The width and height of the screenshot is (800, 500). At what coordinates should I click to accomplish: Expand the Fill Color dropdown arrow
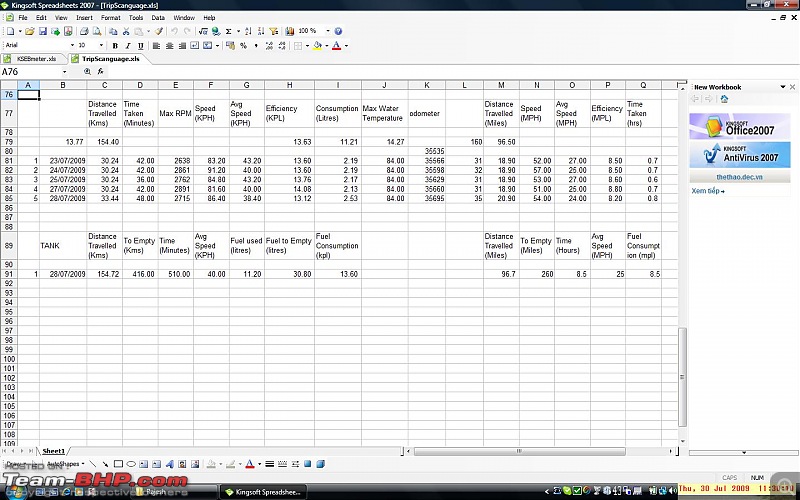pos(327,46)
